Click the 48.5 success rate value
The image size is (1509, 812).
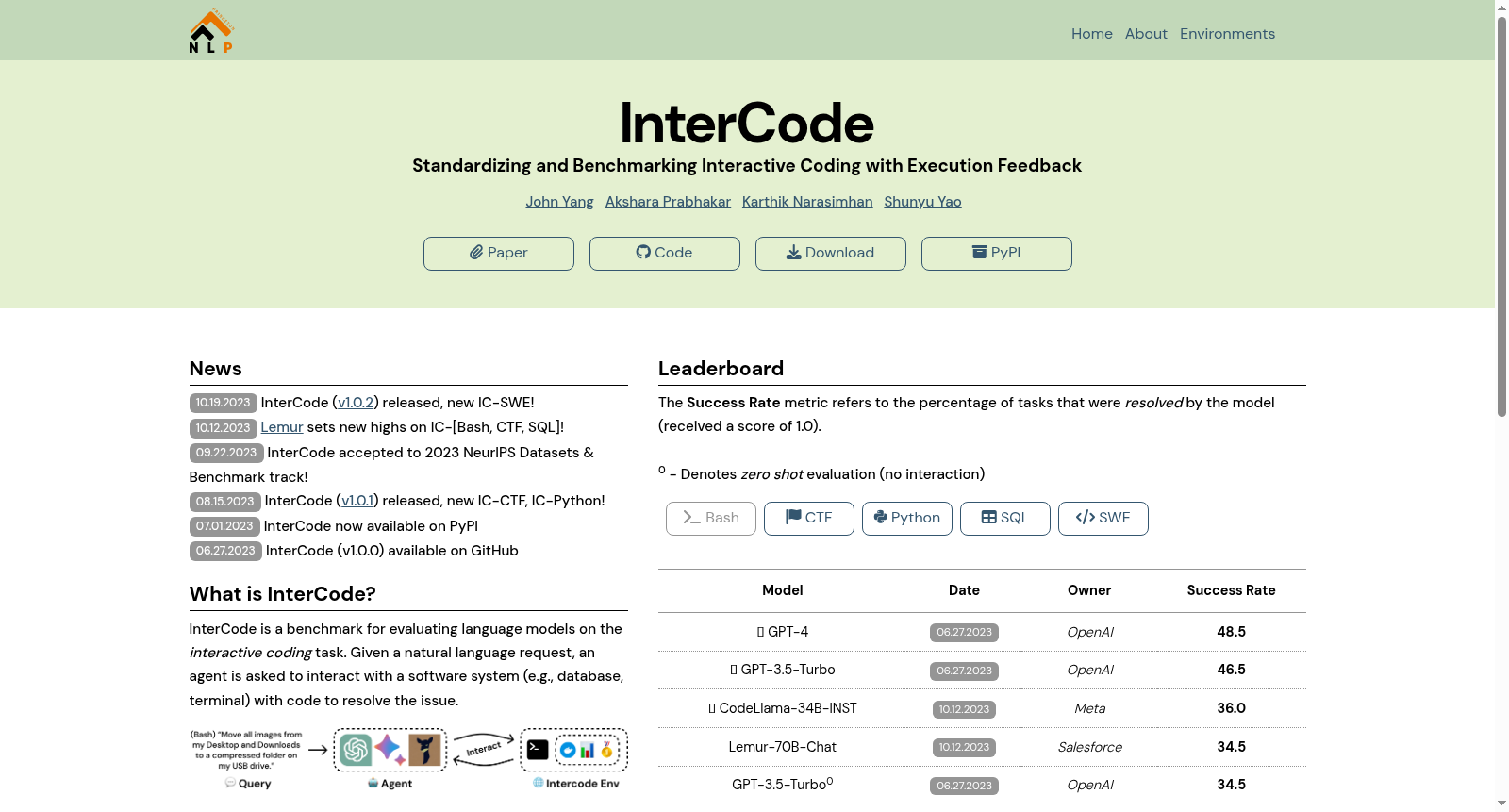click(x=1231, y=632)
